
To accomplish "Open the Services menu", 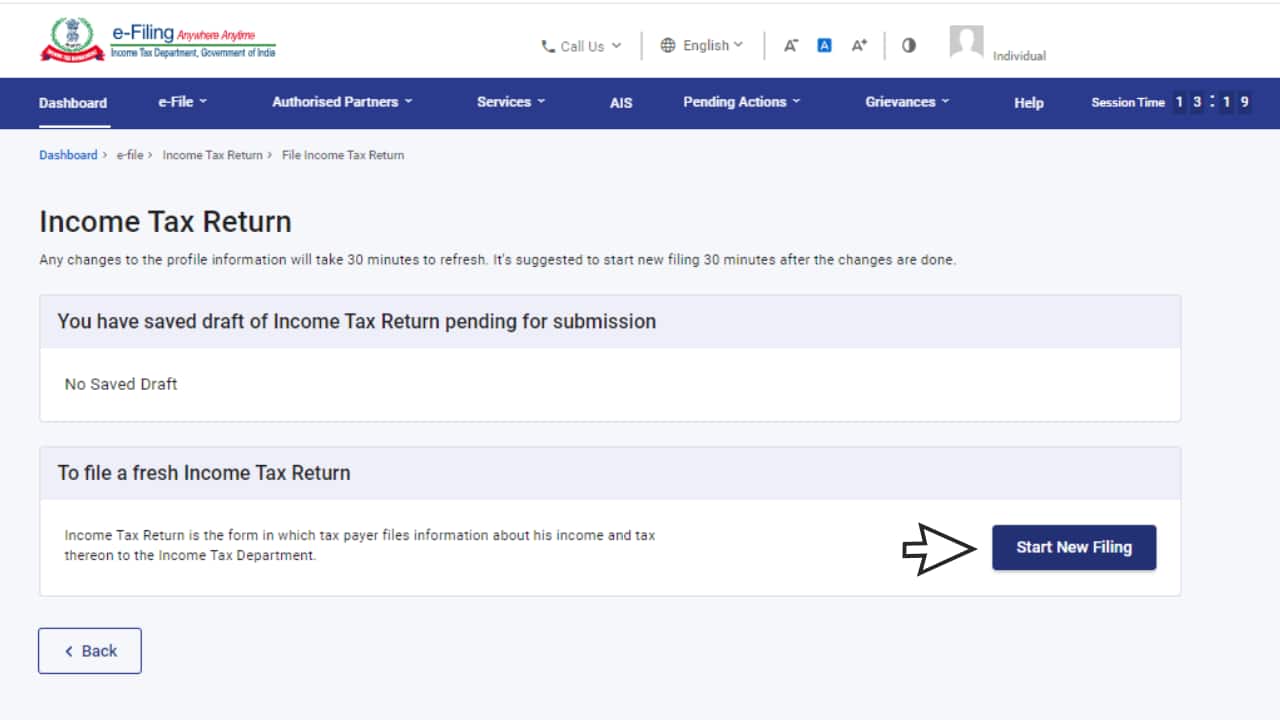I will pyautogui.click(x=511, y=102).
